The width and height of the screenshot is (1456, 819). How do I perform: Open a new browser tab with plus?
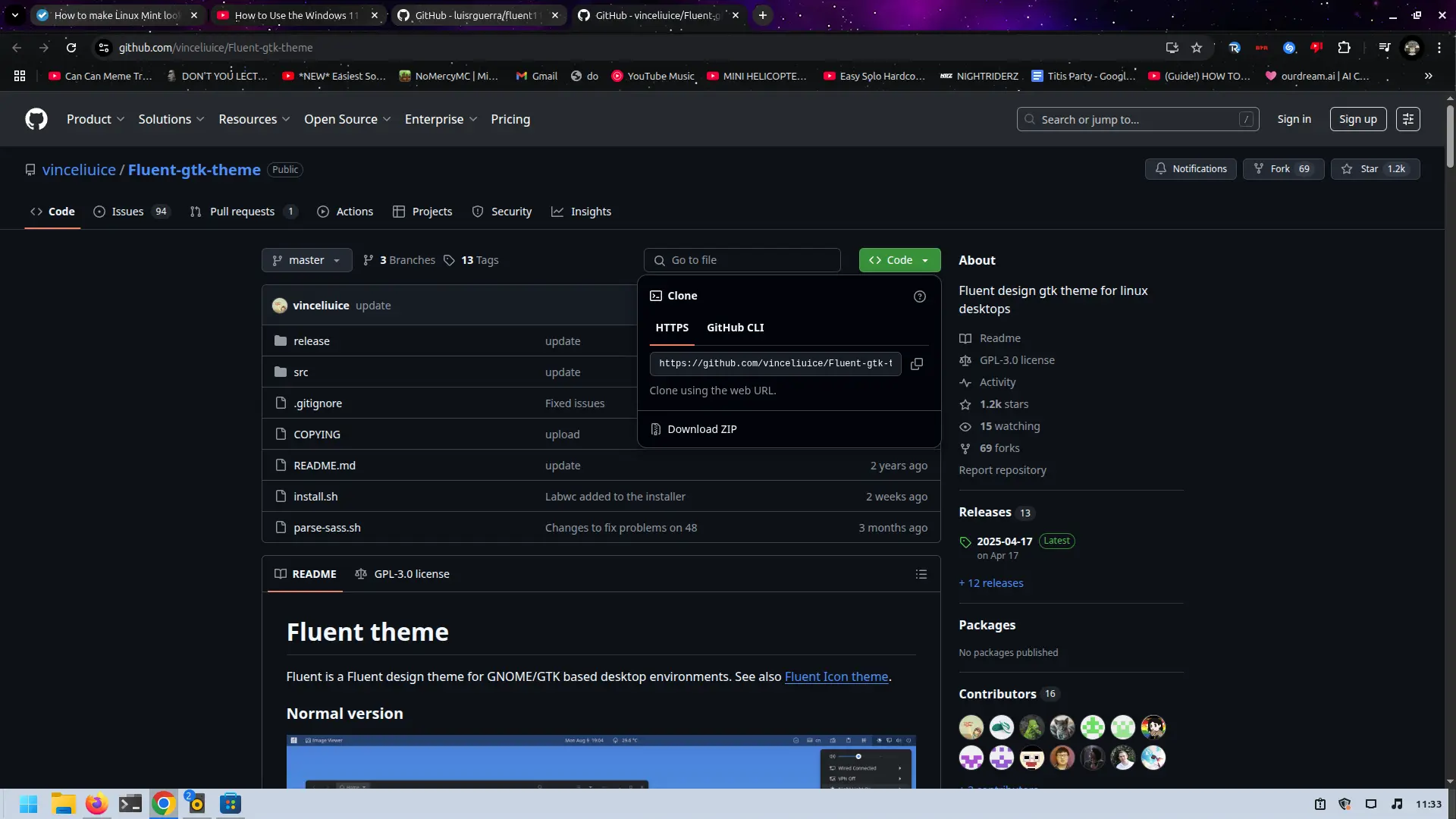762,15
